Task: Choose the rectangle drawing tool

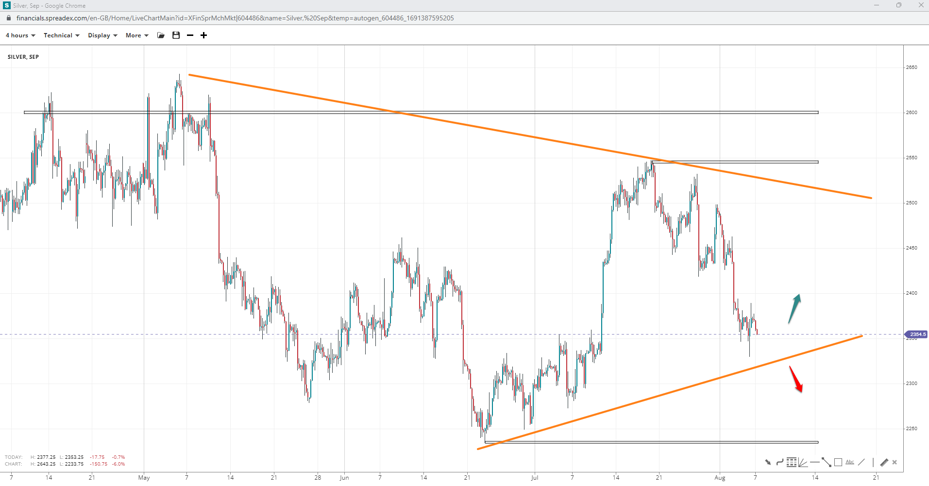Action: (x=838, y=462)
